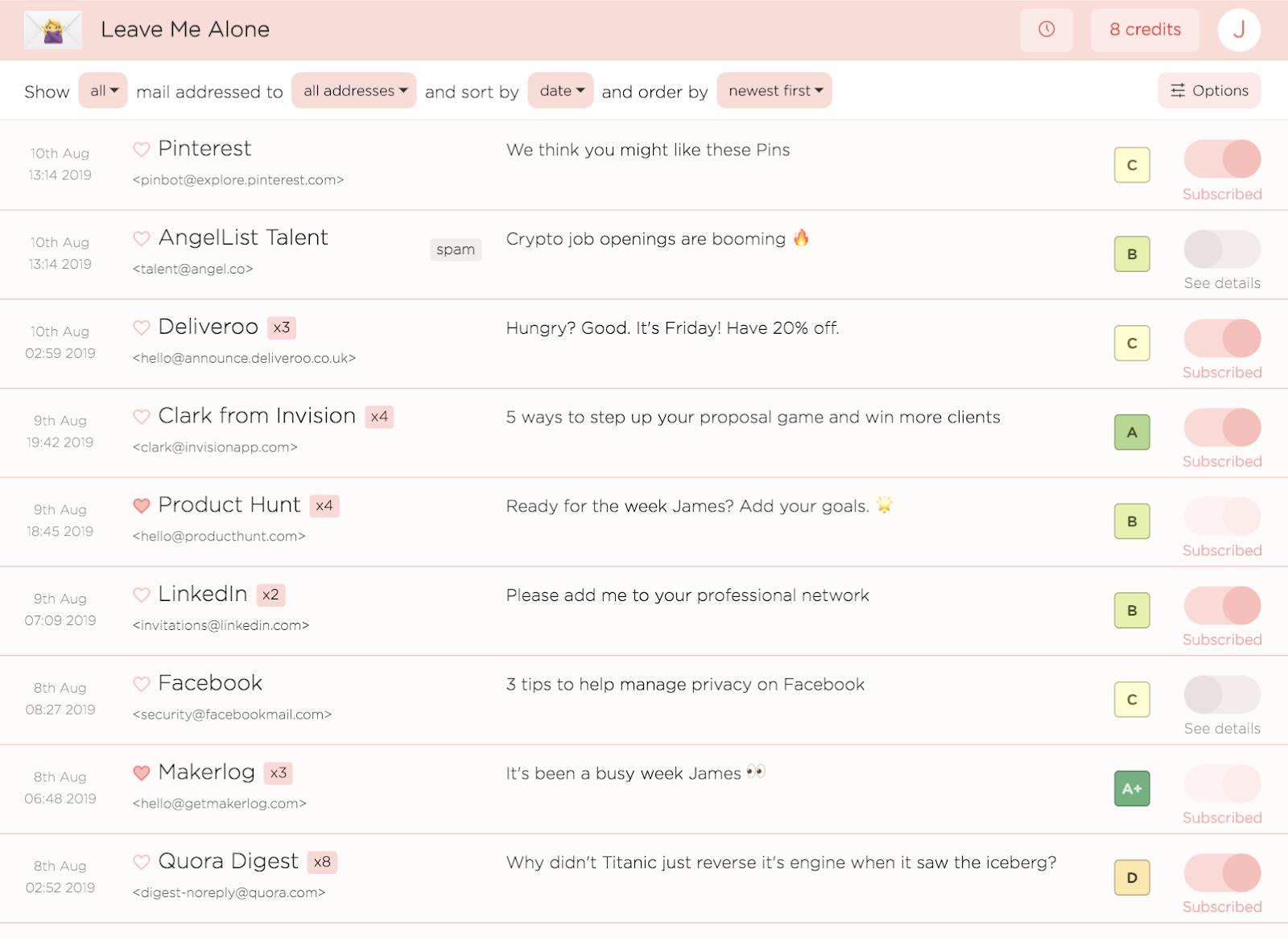Click the Leave Me Alone logo icon
Viewport: 1288px width, 939px height.
click(53, 31)
